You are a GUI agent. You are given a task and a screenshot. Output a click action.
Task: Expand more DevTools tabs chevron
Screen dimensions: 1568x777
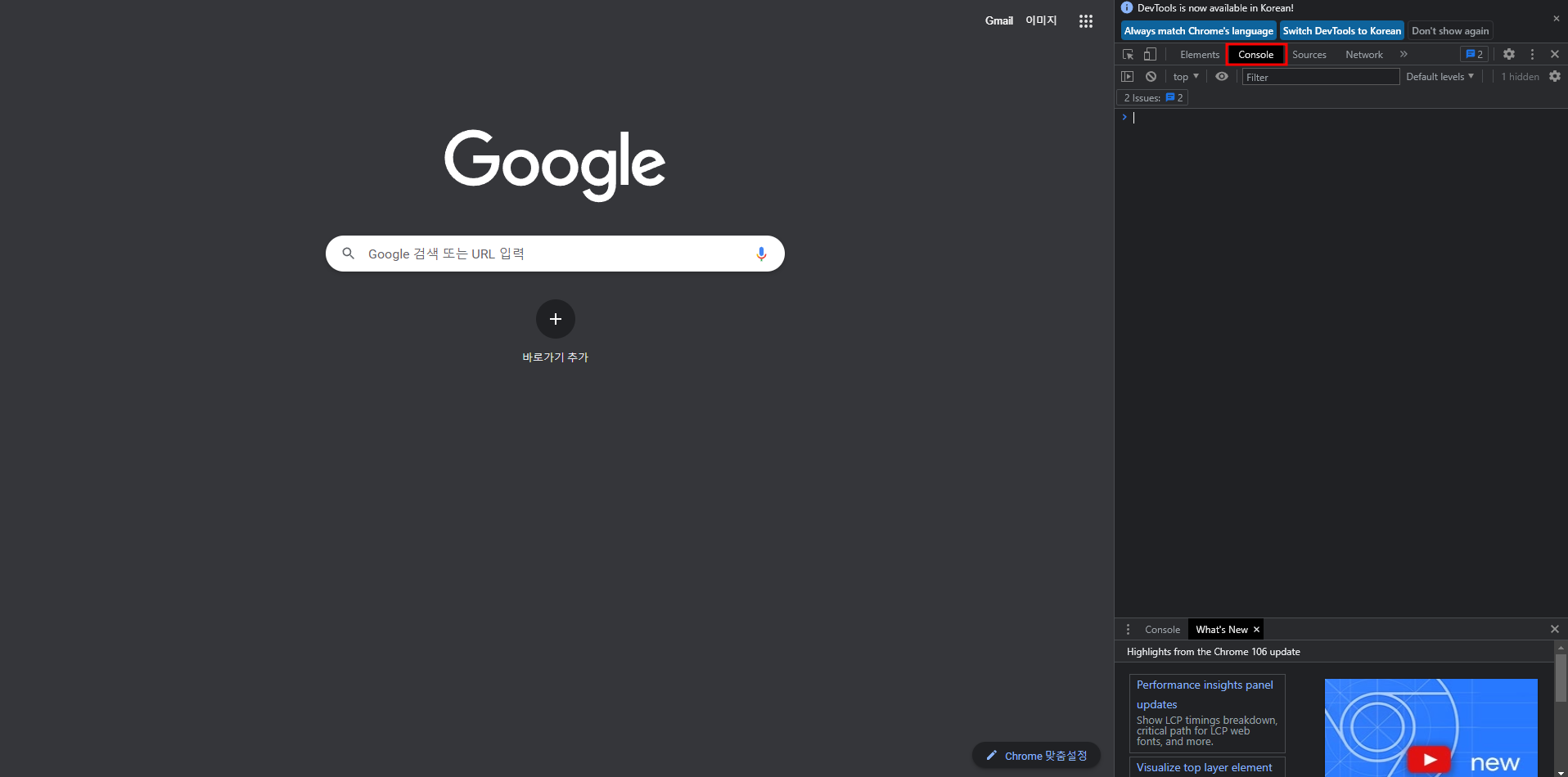coord(1404,54)
